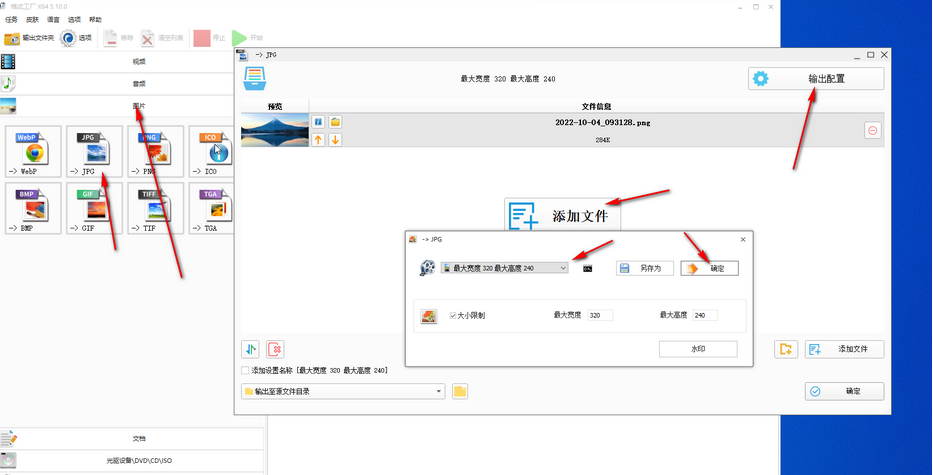
Task: Click the 预览 column header
Action: point(275,107)
